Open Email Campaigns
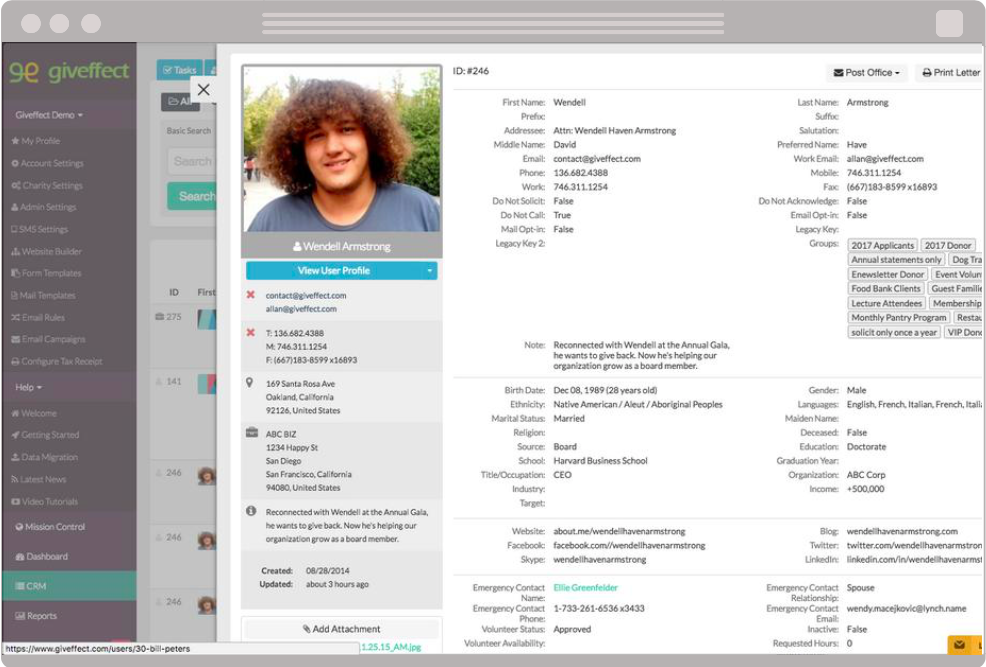The height and width of the screenshot is (667, 986). click(x=48, y=339)
